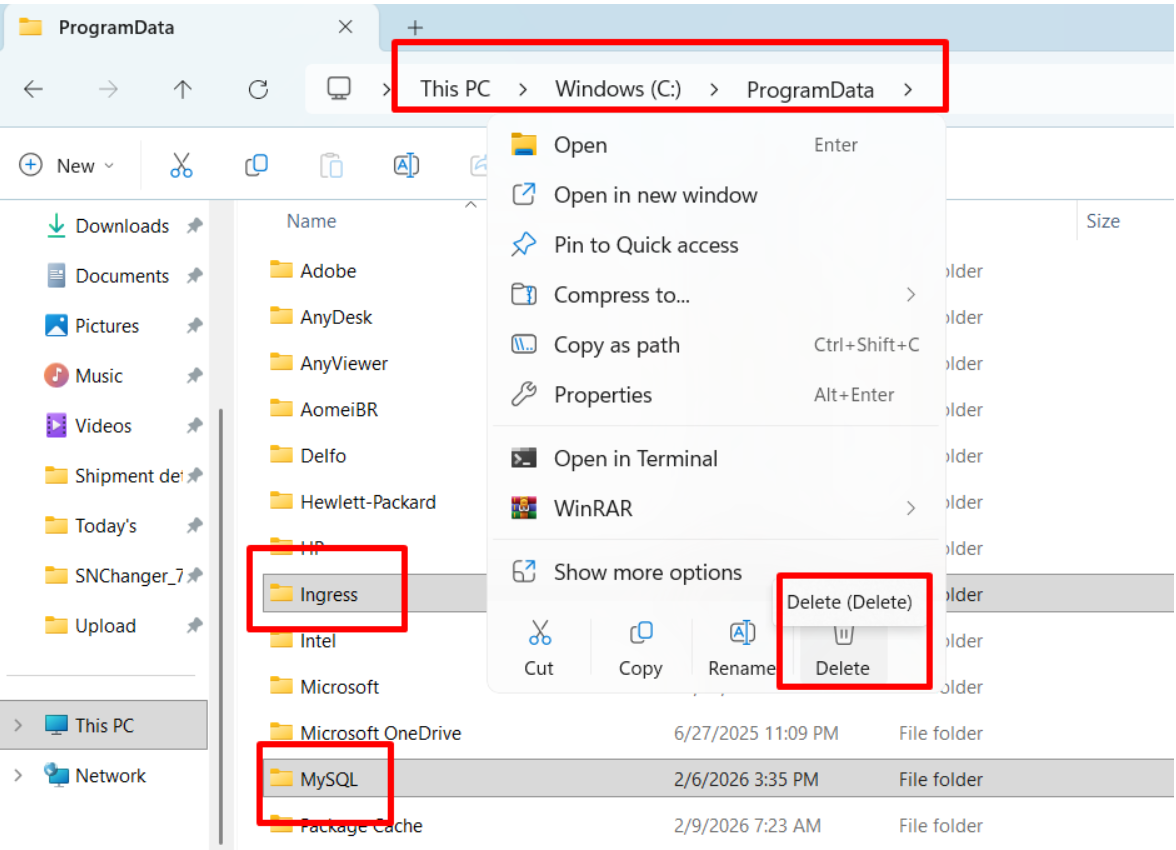Choose Properties from context menu
Screen dimensions: 1176x850
click(x=602, y=395)
